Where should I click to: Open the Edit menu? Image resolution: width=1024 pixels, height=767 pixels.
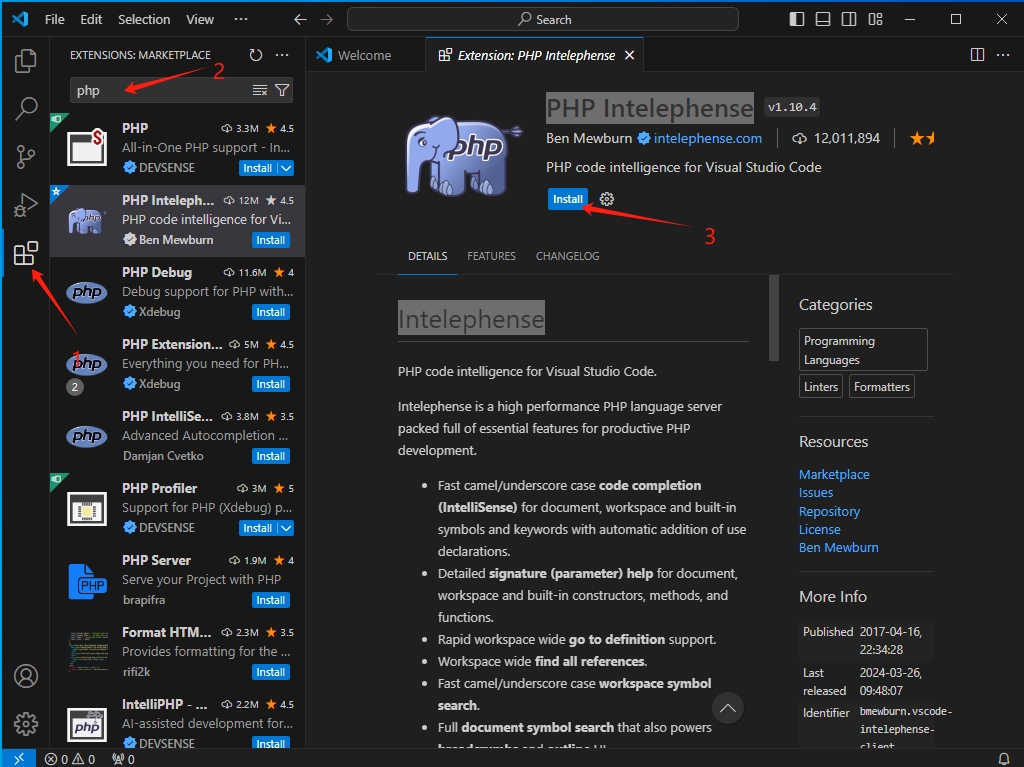pos(91,20)
